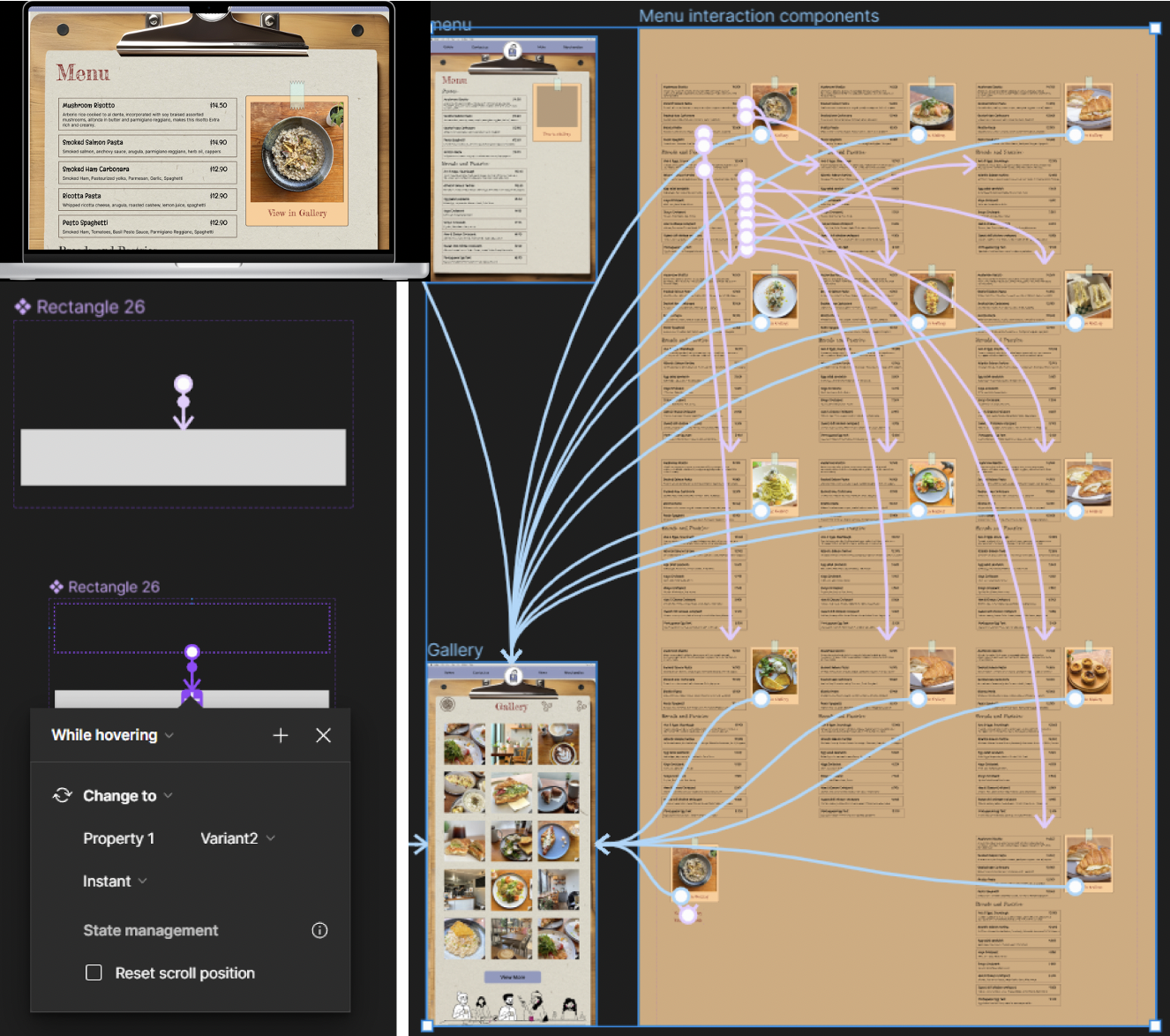
Task: Click the View More button in Gallery
Action: coord(512,977)
